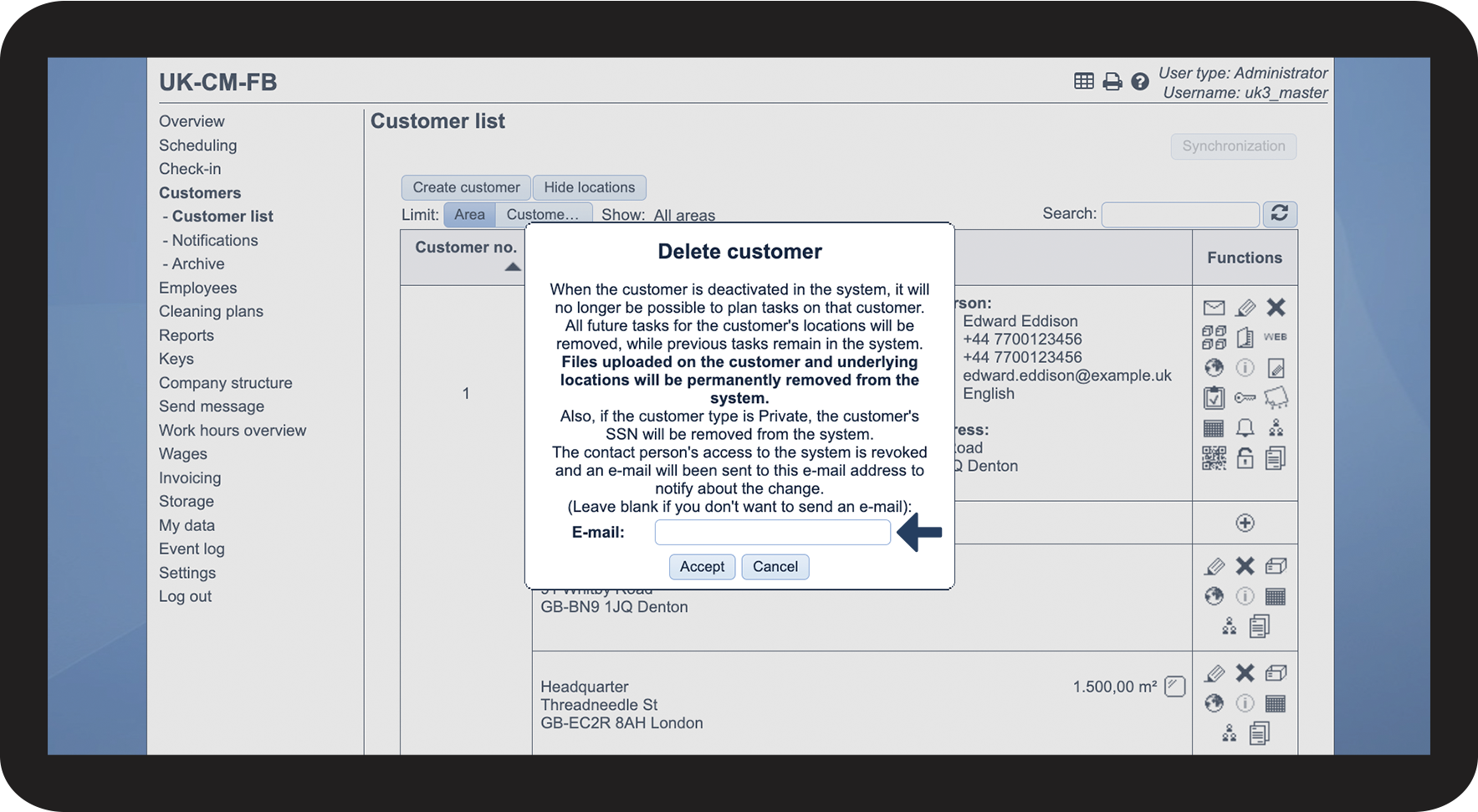Click the X icon for Headquarter location

coord(1245,673)
